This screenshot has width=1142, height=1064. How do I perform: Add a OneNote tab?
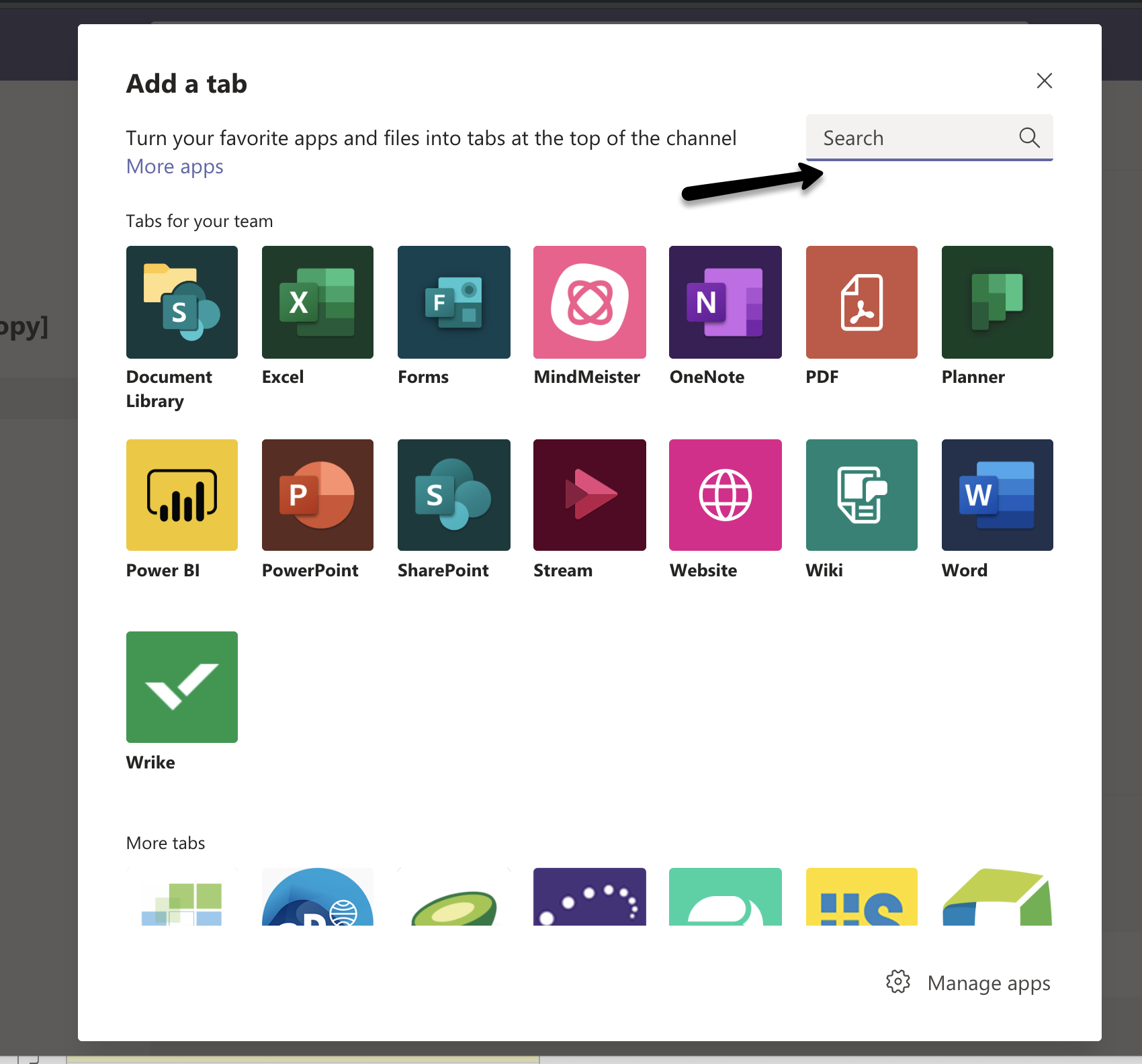(726, 302)
